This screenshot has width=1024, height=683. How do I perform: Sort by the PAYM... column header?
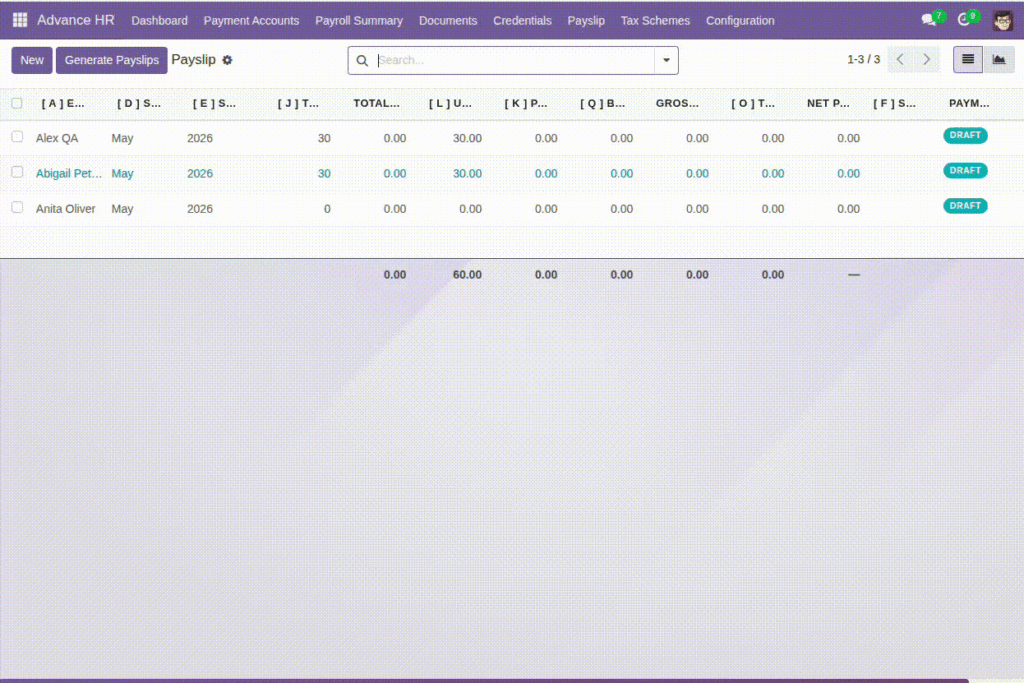coord(969,103)
